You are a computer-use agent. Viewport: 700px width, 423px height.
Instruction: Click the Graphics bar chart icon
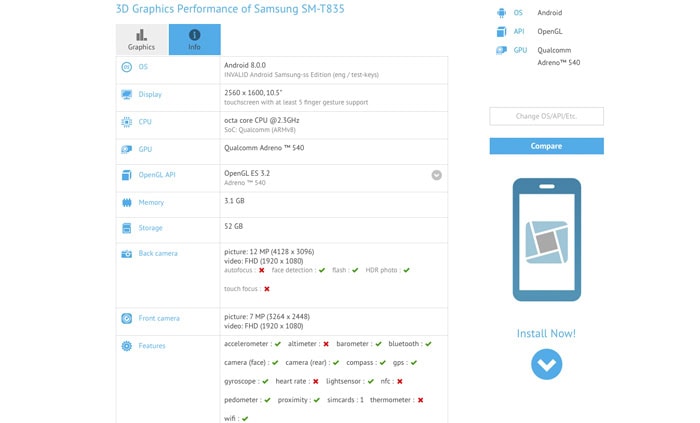click(x=142, y=35)
